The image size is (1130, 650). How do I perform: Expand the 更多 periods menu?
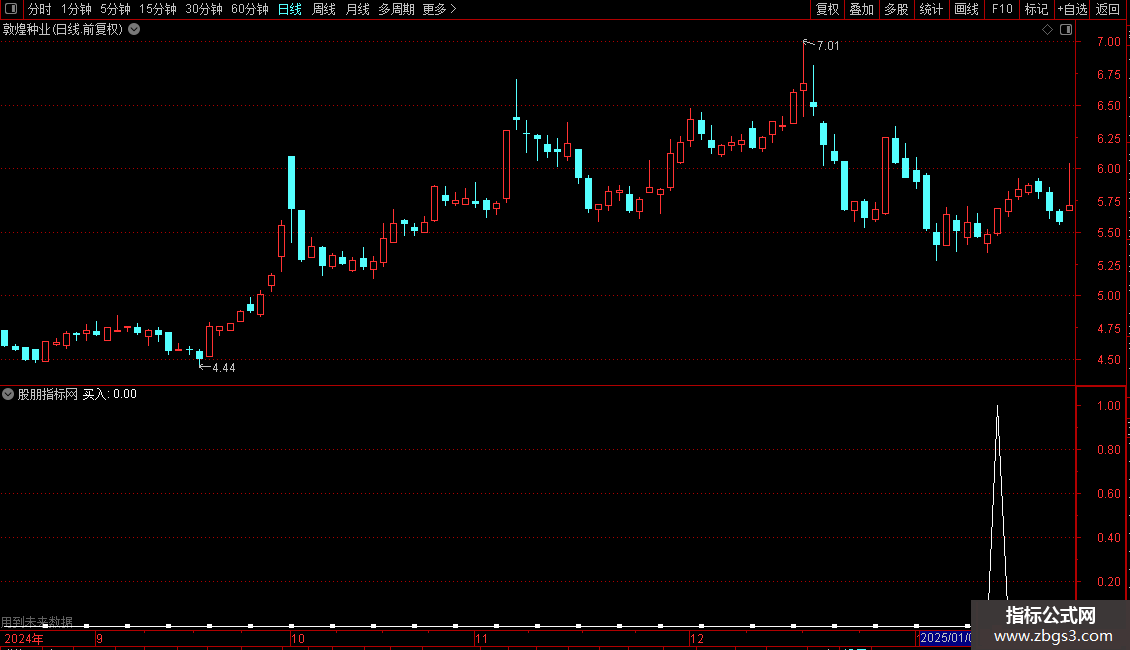pyautogui.click(x=440, y=9)
